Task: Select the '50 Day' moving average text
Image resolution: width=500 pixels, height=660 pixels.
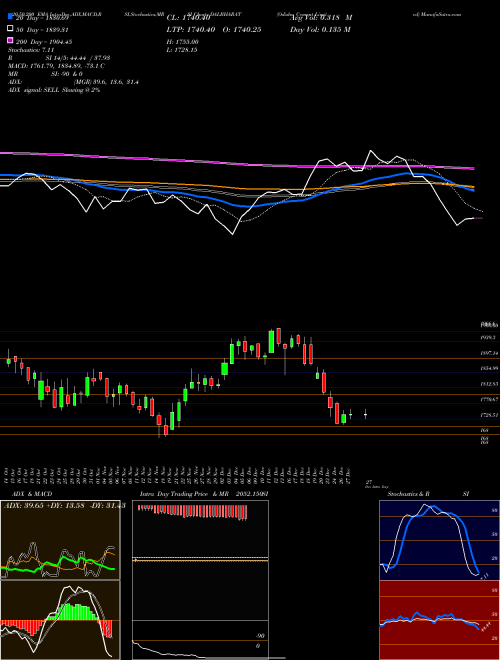Action: tap(42, 30)
